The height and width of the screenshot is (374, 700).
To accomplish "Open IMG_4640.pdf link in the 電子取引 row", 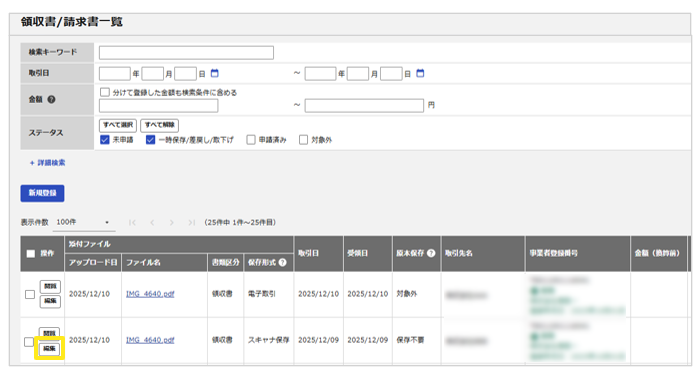I will [150, 294].
